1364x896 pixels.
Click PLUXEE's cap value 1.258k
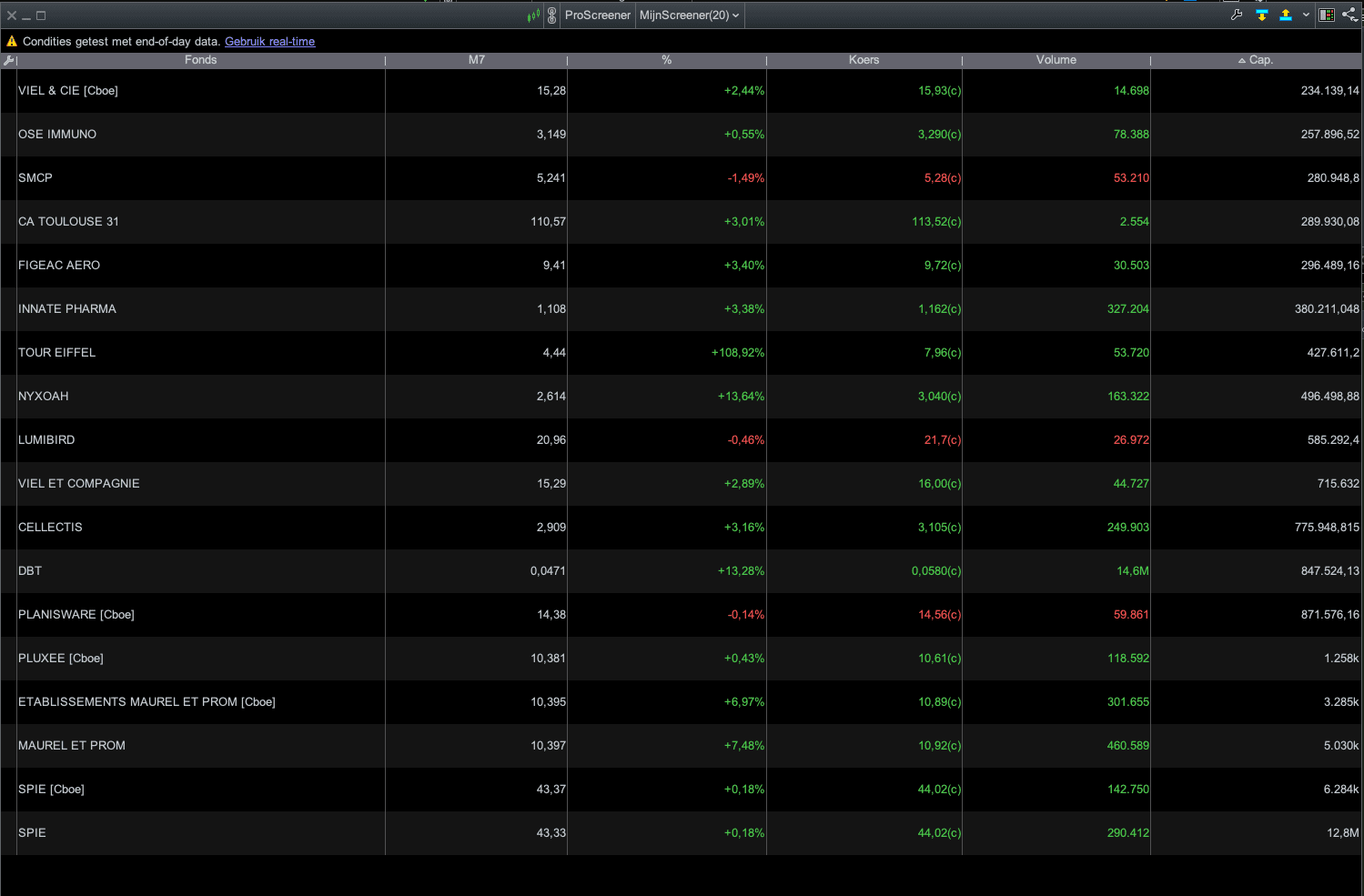click(x=1341, y=659)
